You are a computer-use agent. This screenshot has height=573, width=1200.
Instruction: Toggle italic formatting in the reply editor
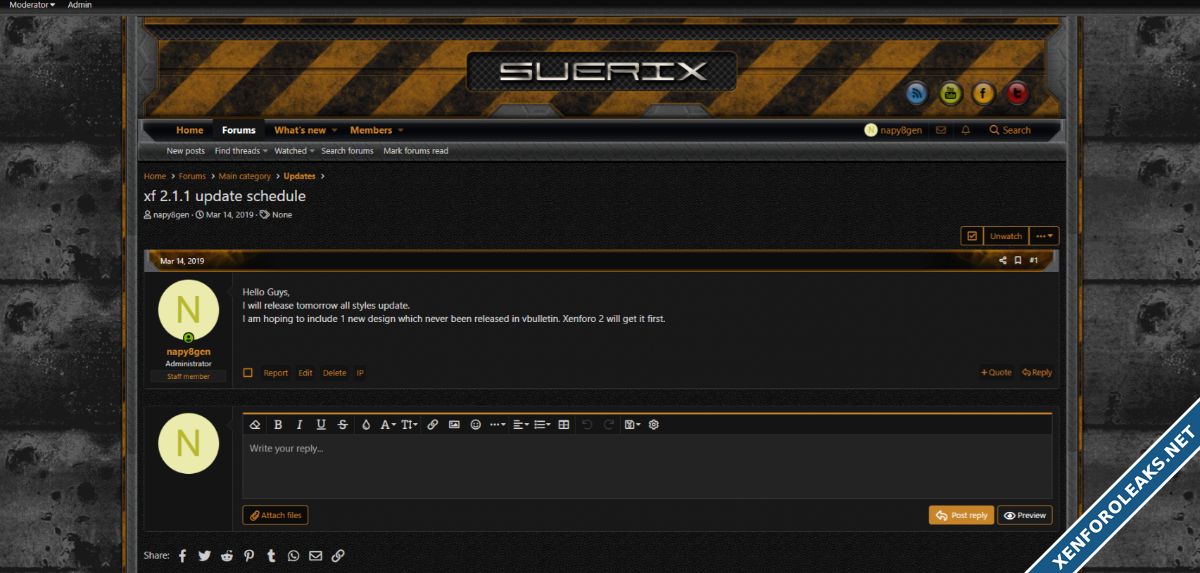coord(299,425)
